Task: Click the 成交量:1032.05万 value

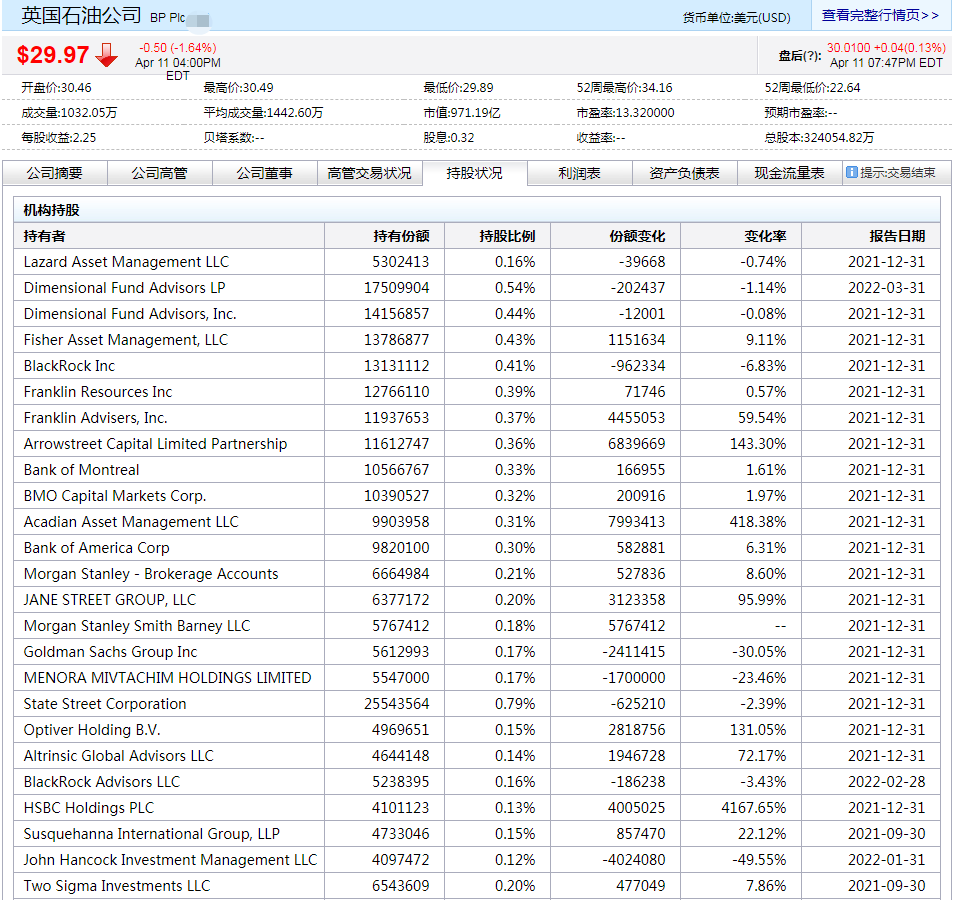Action: [69, 113]
